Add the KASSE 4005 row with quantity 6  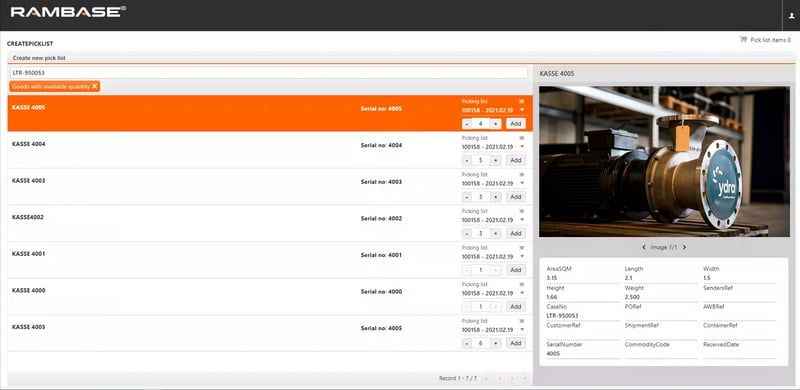pyautogui.click(x=516, y=343)
